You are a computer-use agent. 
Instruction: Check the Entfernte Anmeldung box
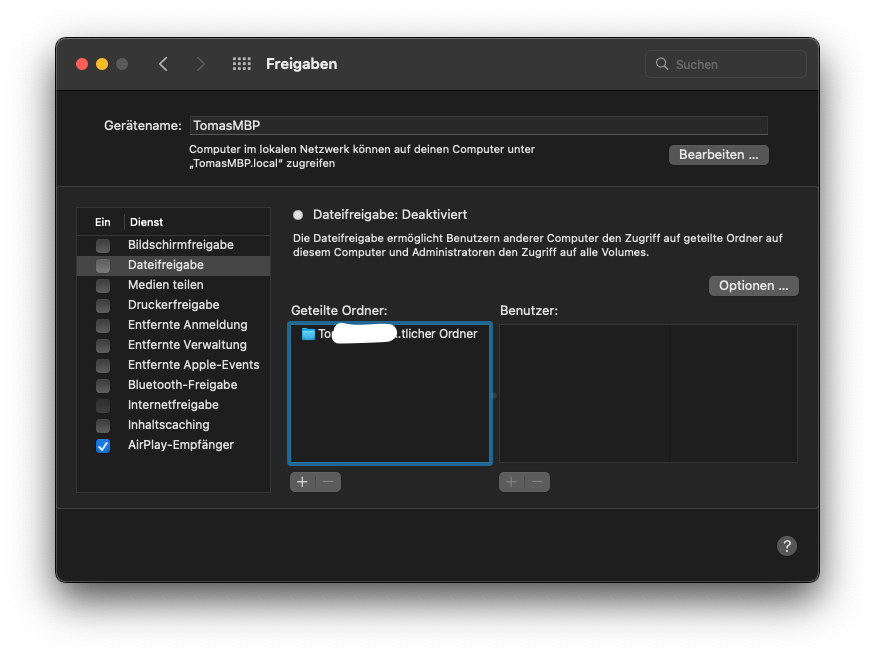[x=103, y=325]
